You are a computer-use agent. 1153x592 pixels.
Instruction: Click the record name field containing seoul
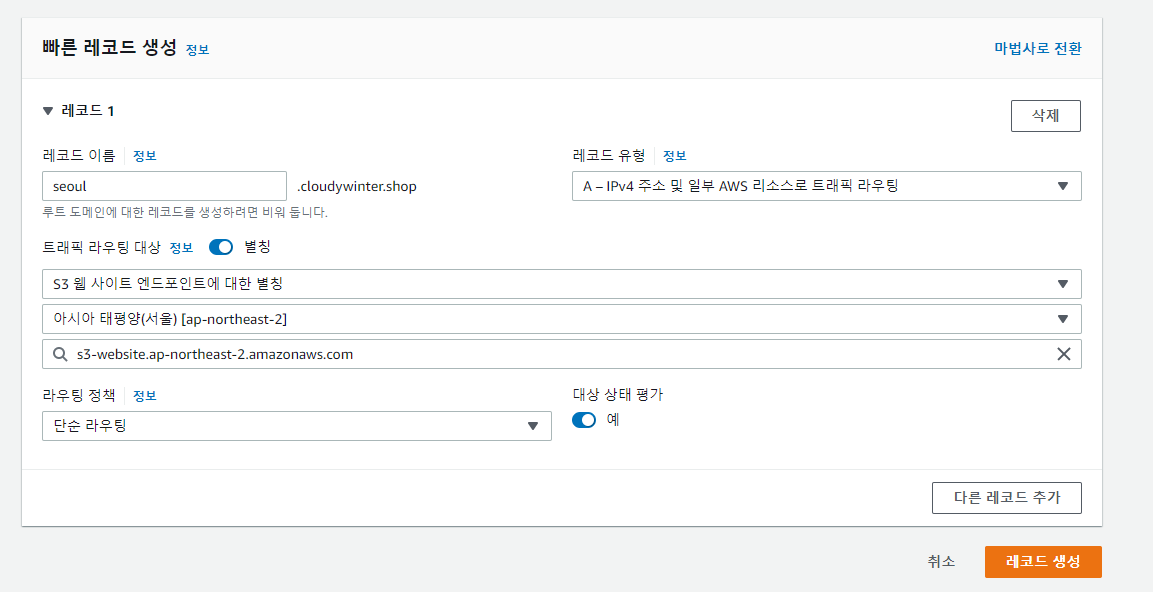[x=165, y=186]
